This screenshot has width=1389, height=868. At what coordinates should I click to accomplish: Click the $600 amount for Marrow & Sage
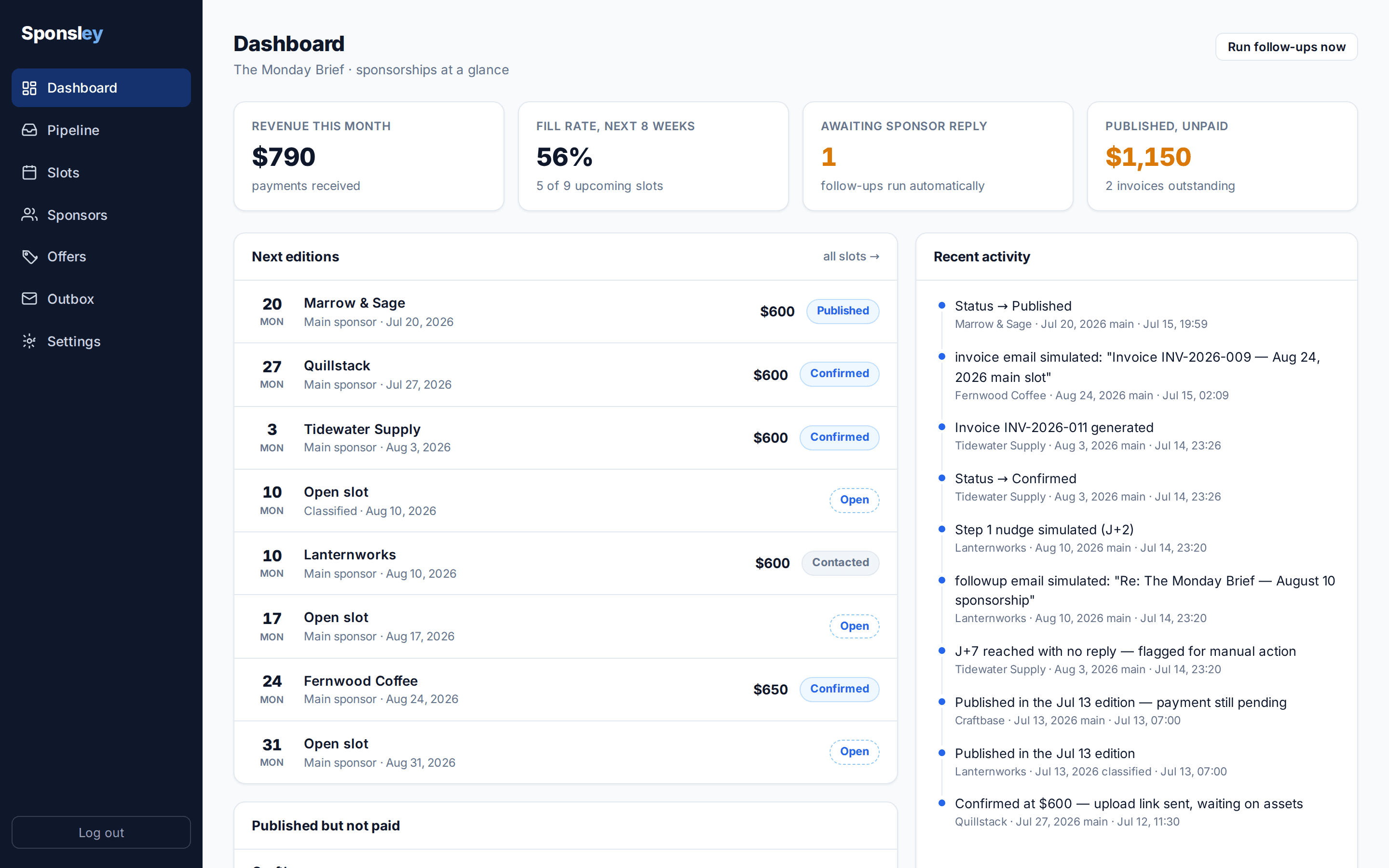click(x=777, y=312)
